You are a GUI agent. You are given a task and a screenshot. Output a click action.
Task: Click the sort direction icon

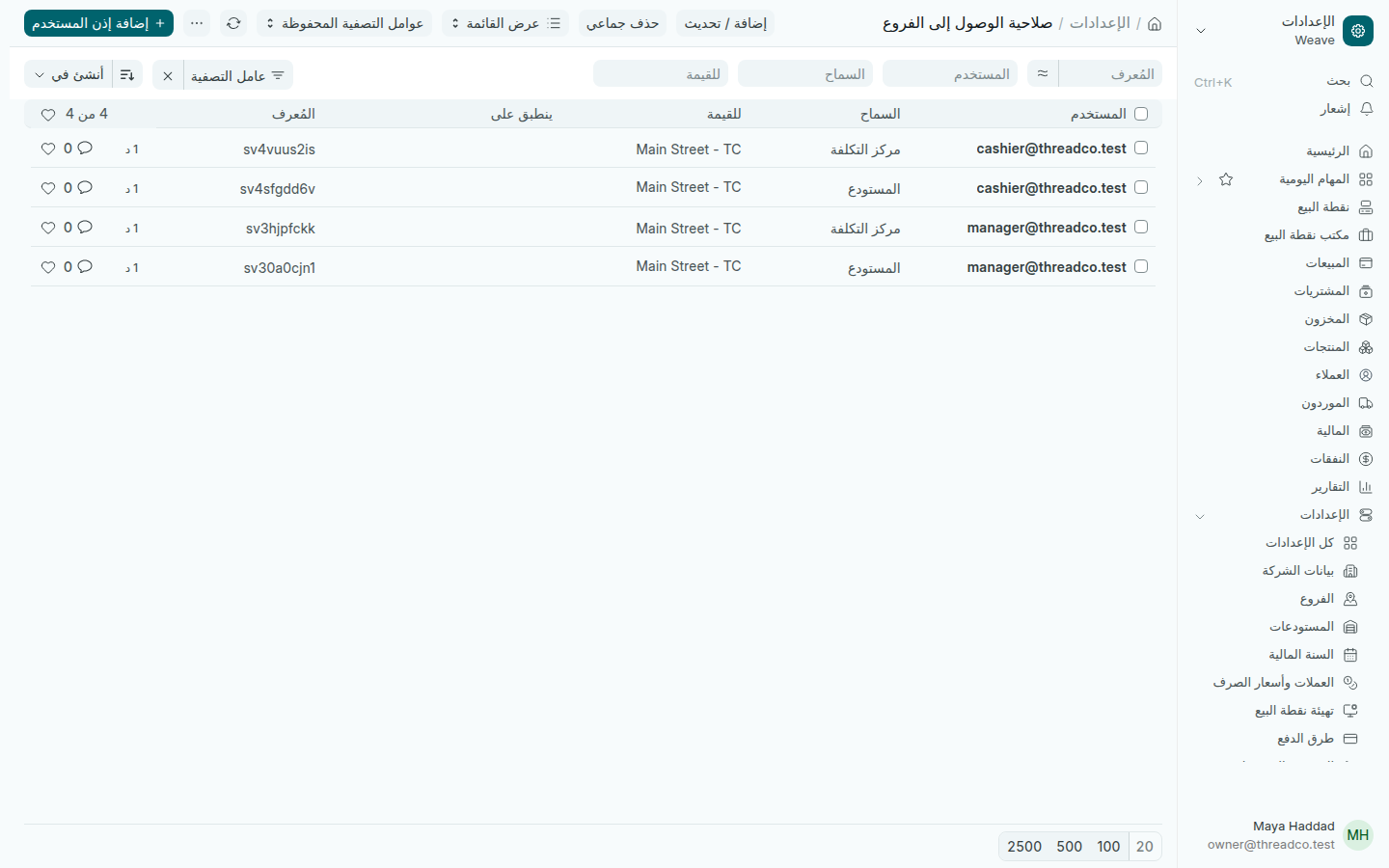127,75
